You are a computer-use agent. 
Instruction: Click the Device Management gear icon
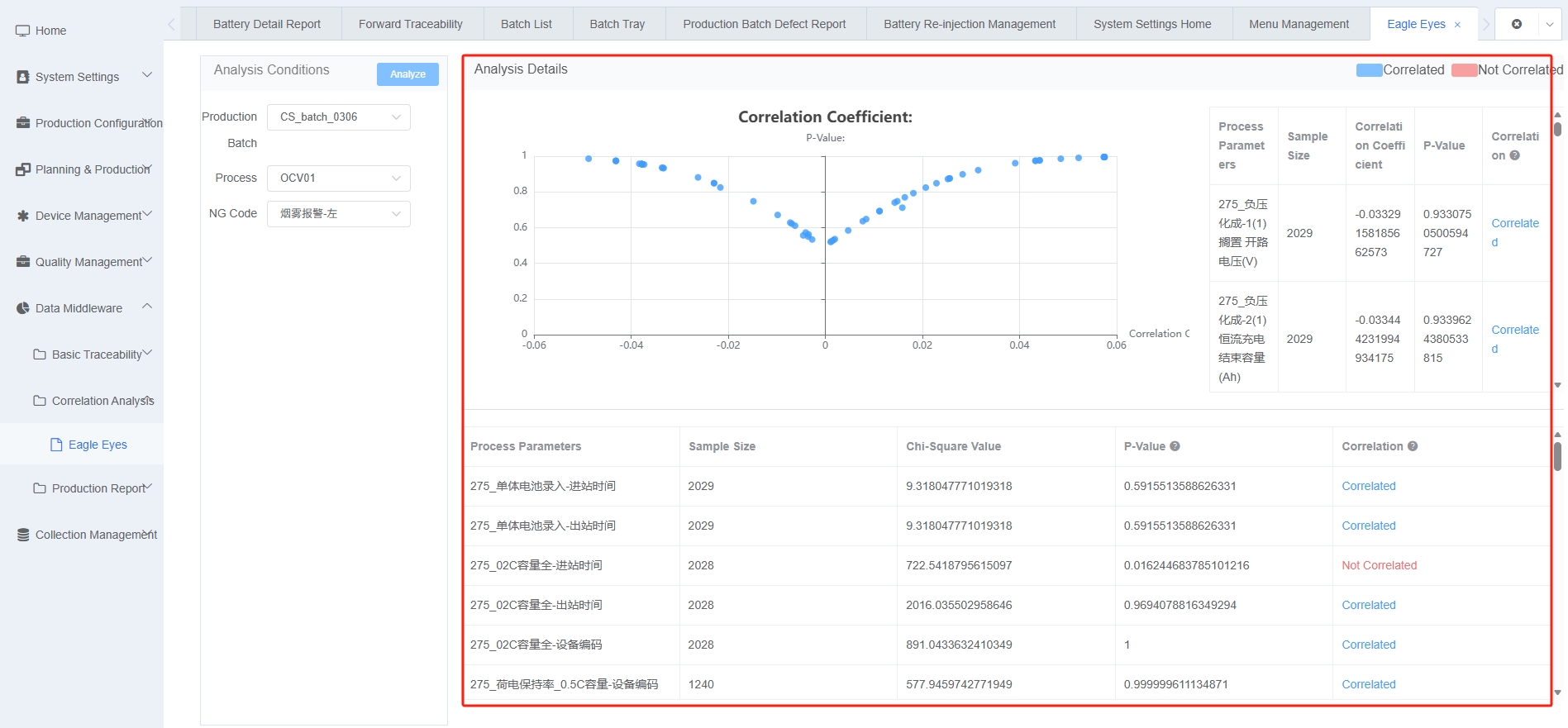pos(23,216)
